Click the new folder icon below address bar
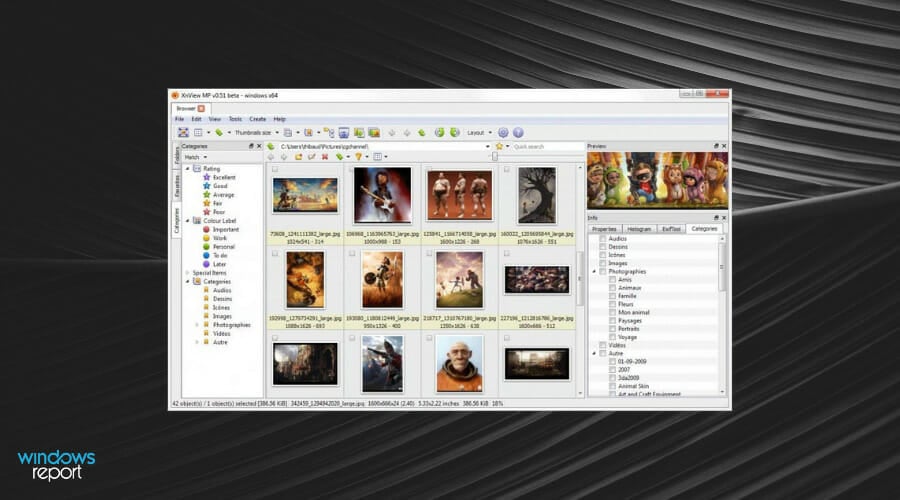 (x=298, y=157)
